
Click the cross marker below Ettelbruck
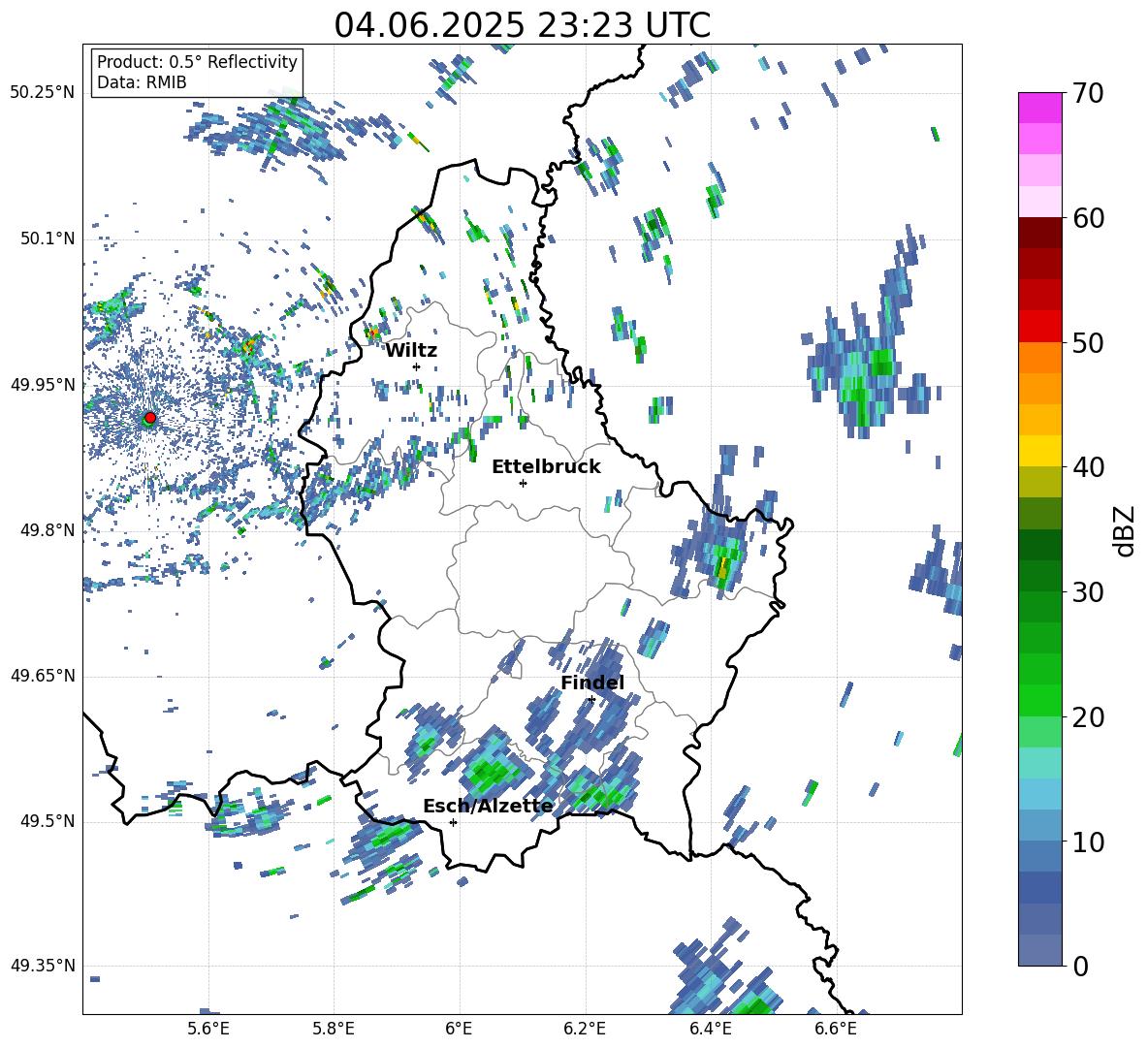click(523, 483)
